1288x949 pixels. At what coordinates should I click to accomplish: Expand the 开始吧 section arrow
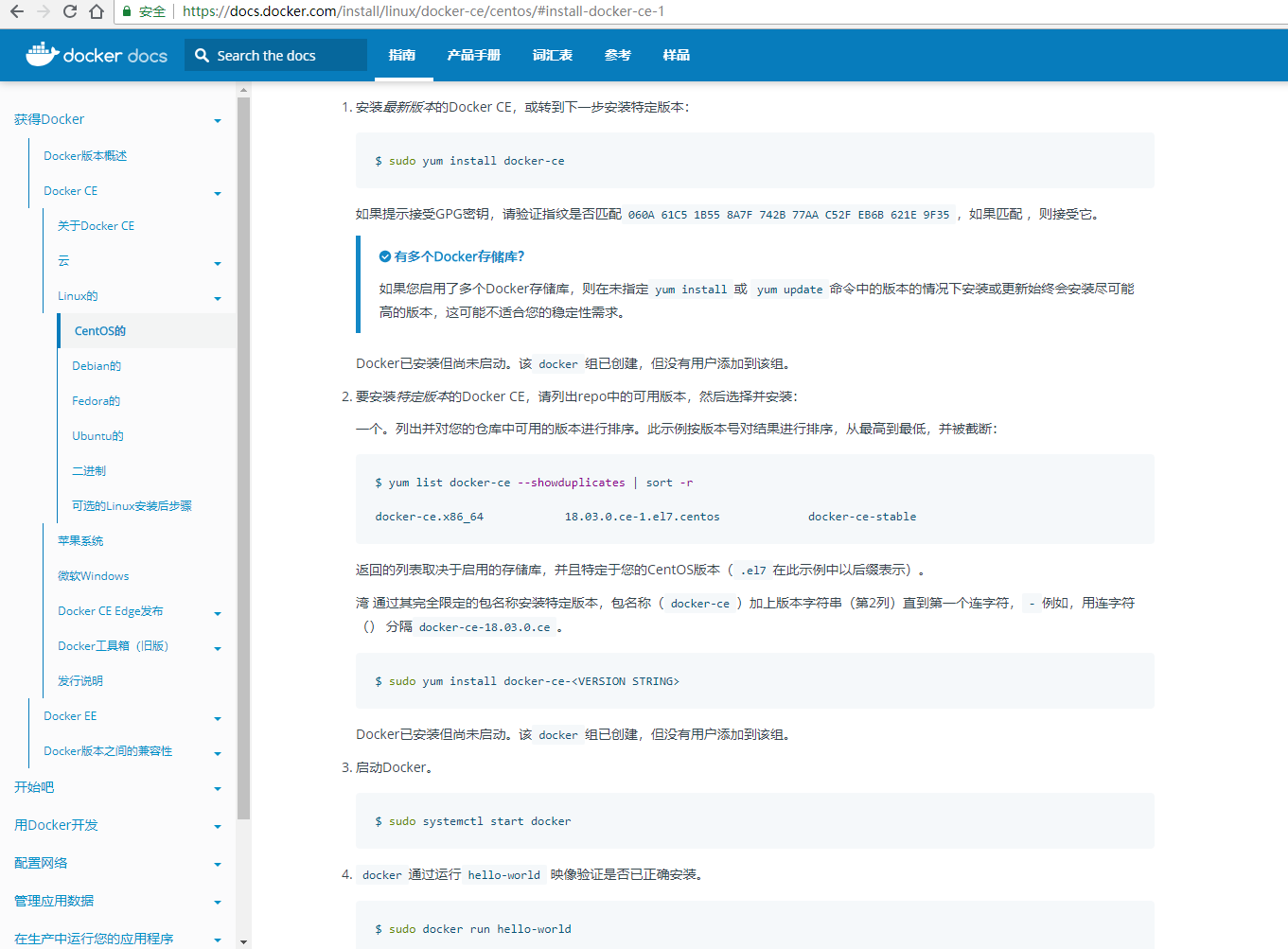(218, 788)
